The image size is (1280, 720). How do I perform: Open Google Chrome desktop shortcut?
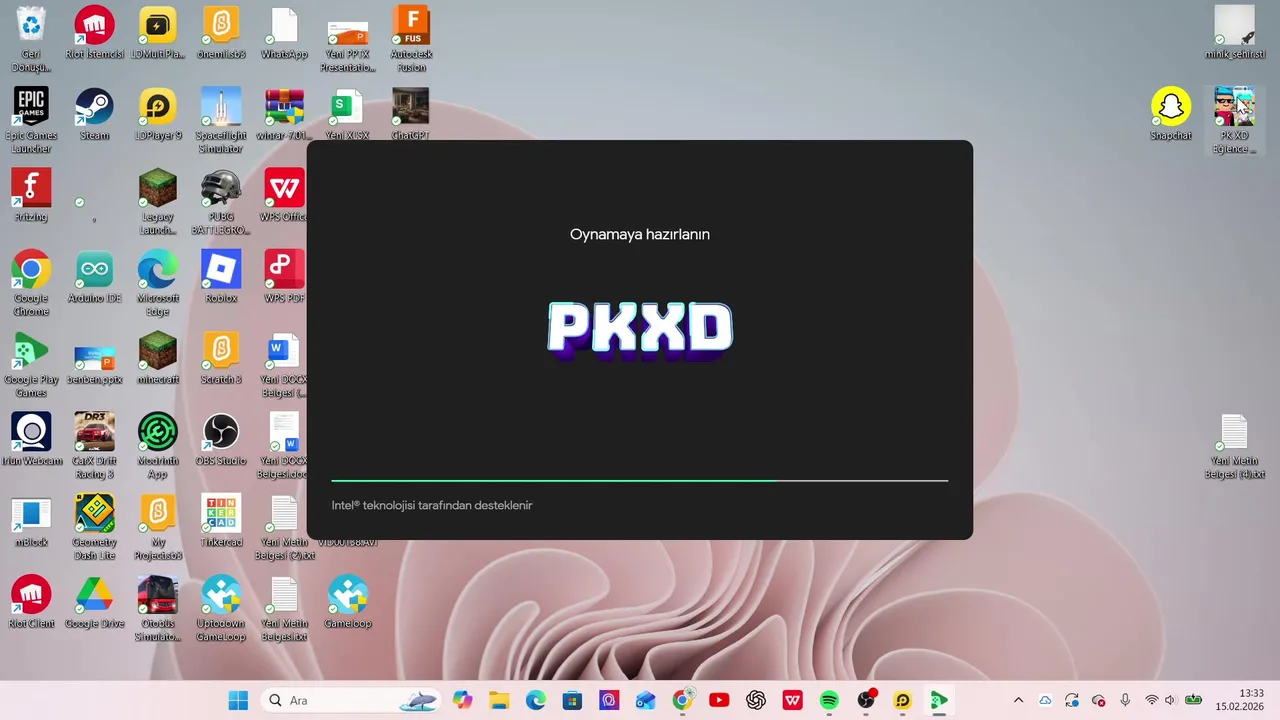31,283
